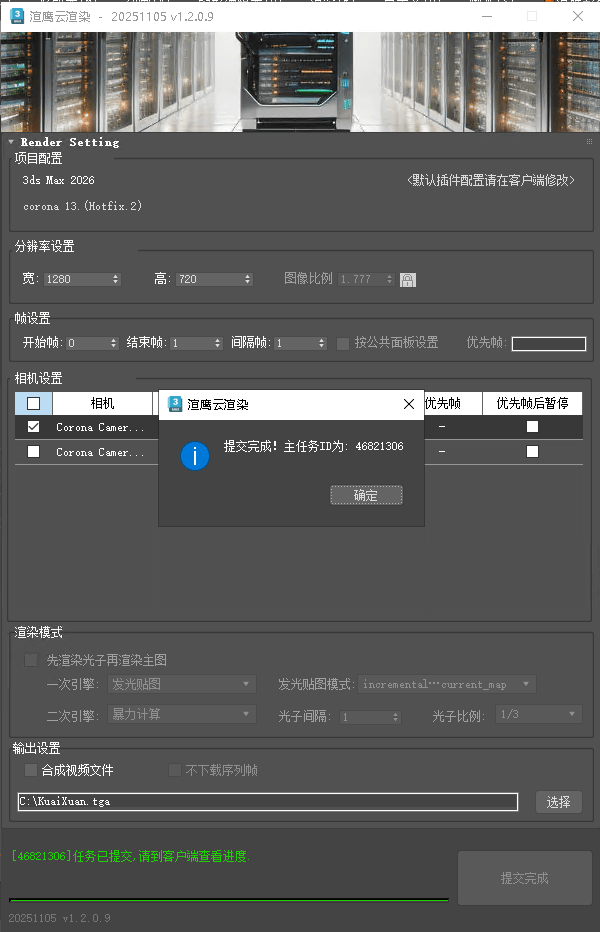Click the 优先帧后暂停 column header
Screen dimensions: 600x932
532,404
